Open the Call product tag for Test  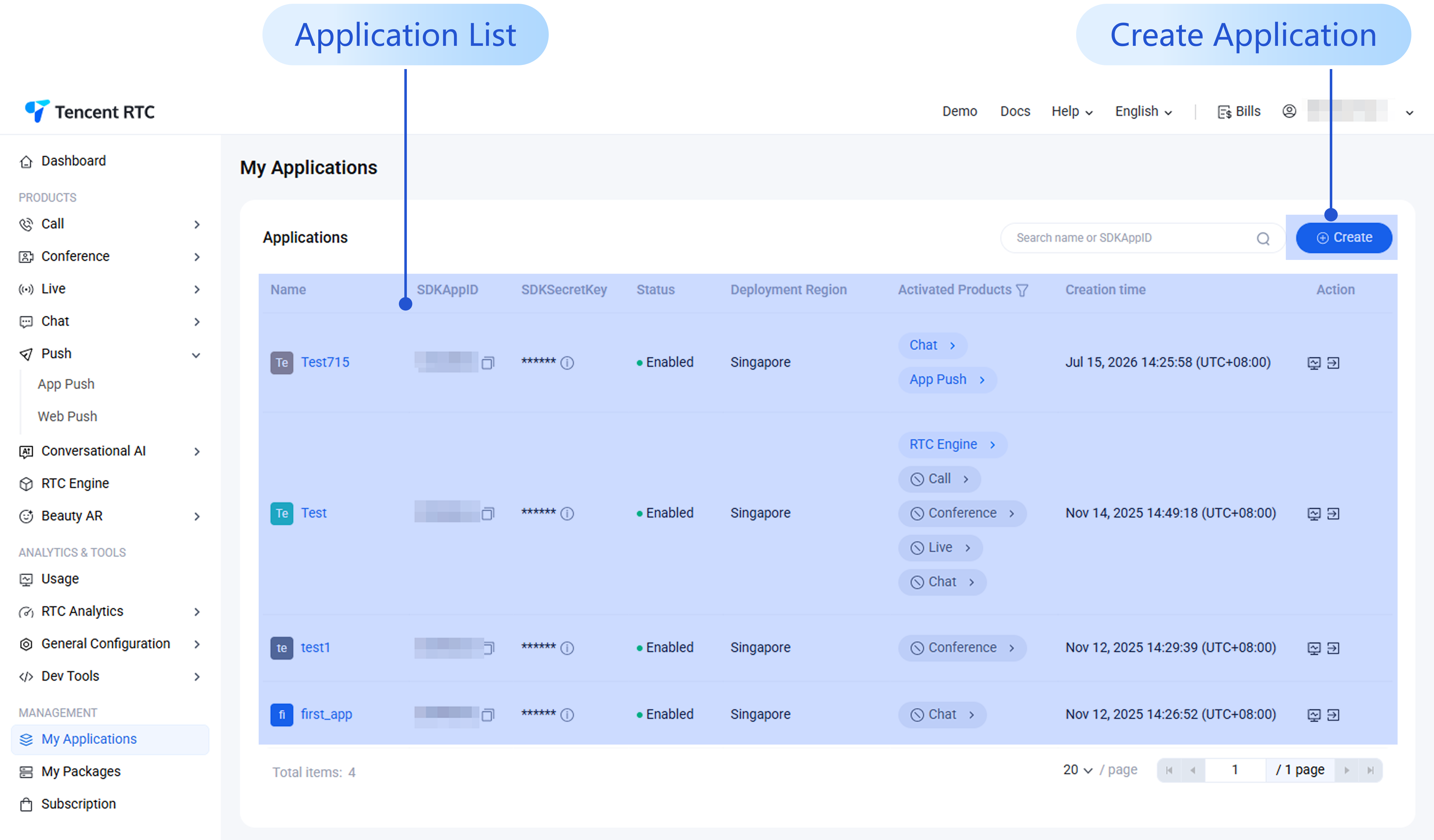[x=940, y=479]
